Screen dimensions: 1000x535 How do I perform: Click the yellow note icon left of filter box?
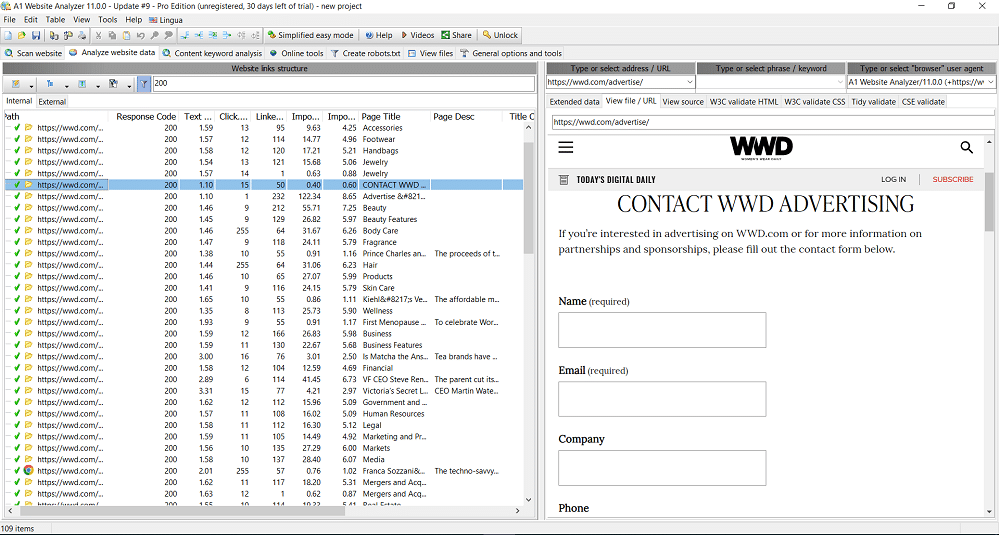(x=15, y=84)
